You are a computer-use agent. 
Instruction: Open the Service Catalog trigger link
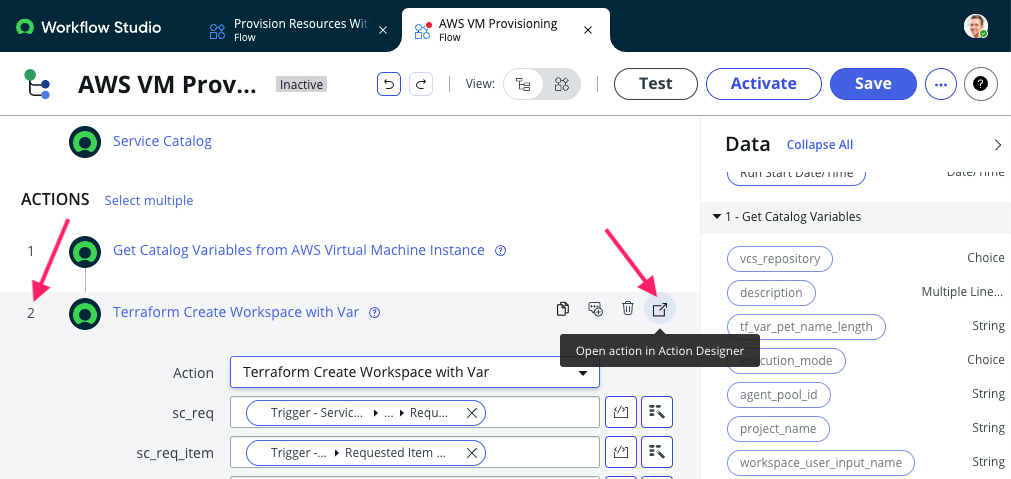162,141
